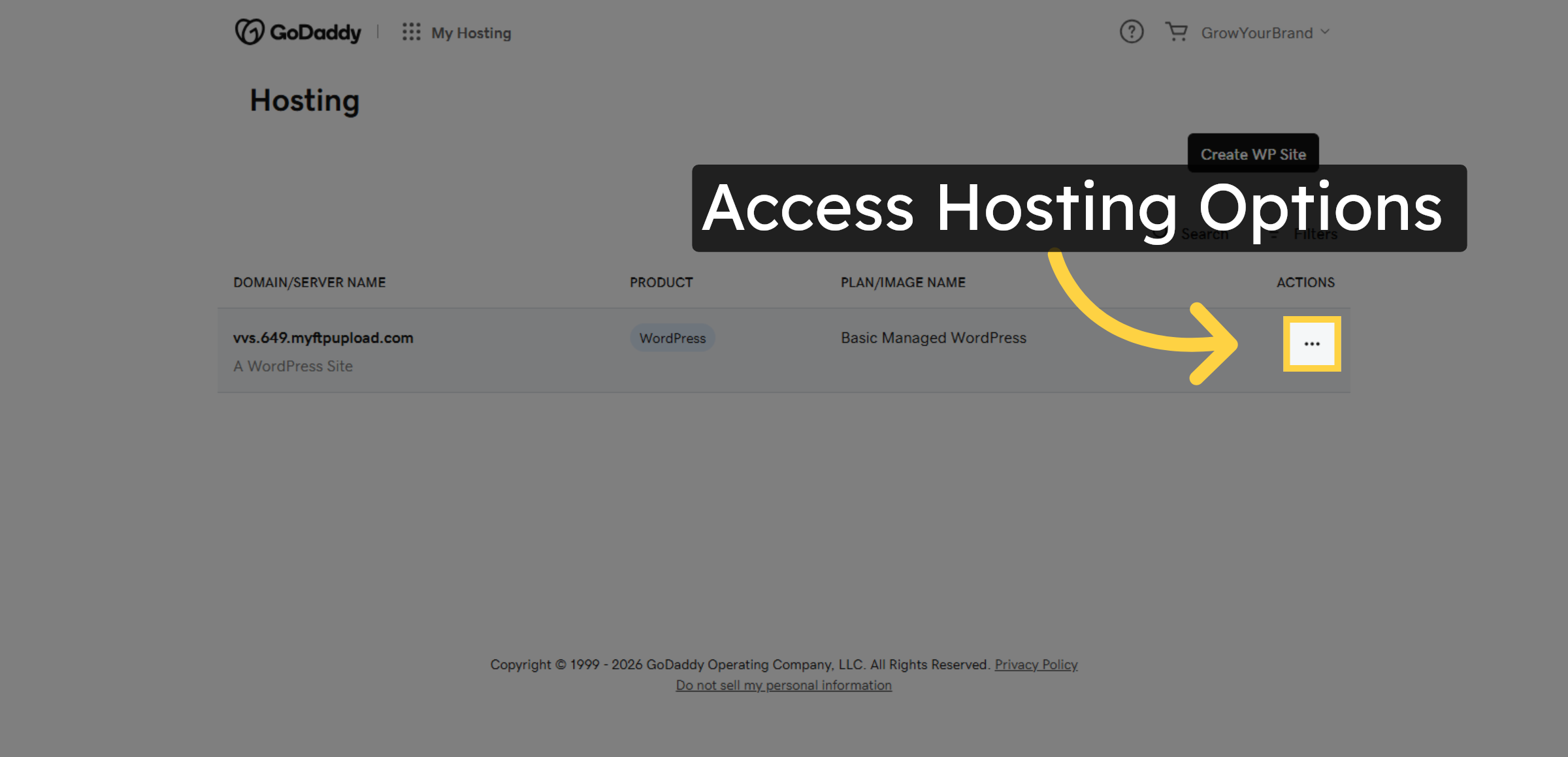Viewport: 1568px width, 757px height.
Task: Open the shopping cart icon
Action: coord(1176,31)
